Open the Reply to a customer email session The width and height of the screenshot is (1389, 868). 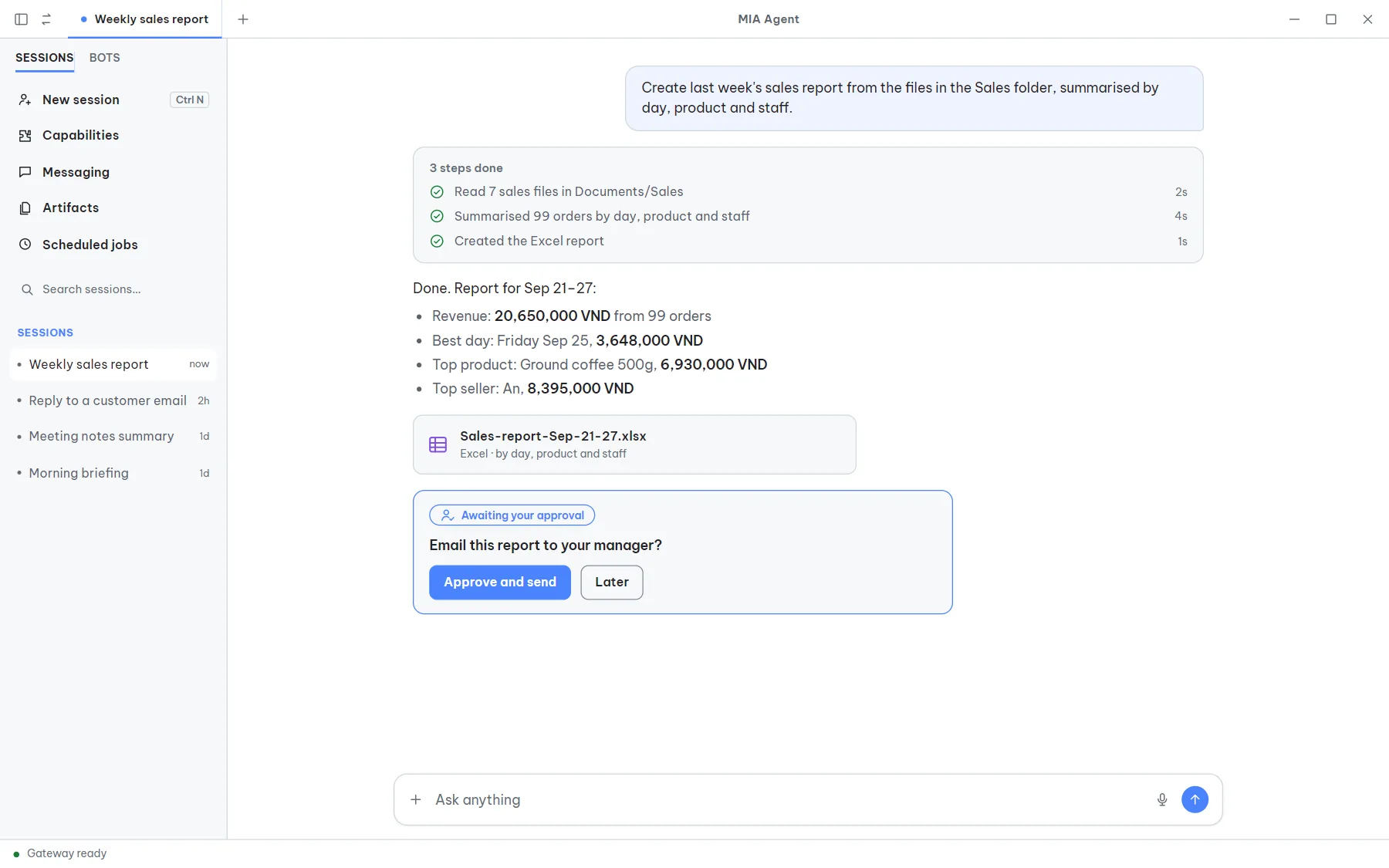[x=113, y=400]
